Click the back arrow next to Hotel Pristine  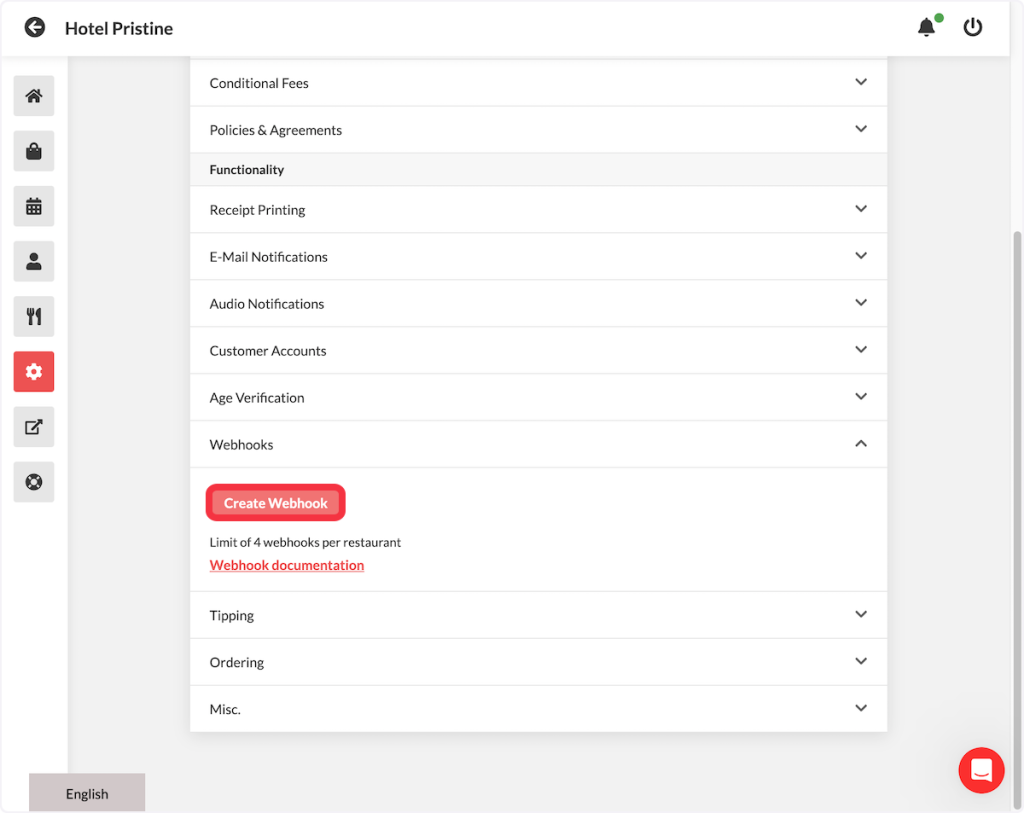tap(35, 28)
